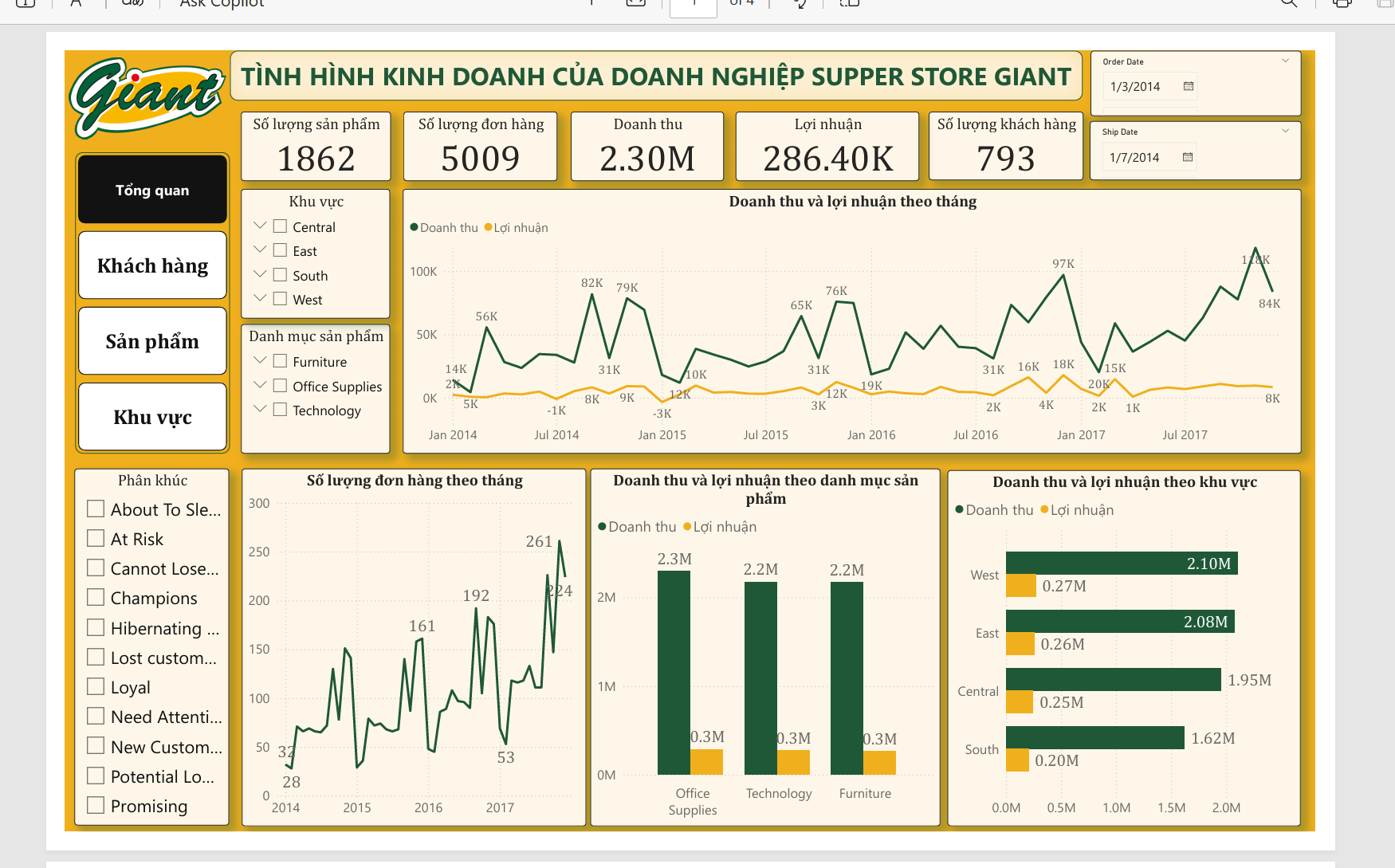
Task: Switch to the Khu vực page
Action: tap(152, 417)
